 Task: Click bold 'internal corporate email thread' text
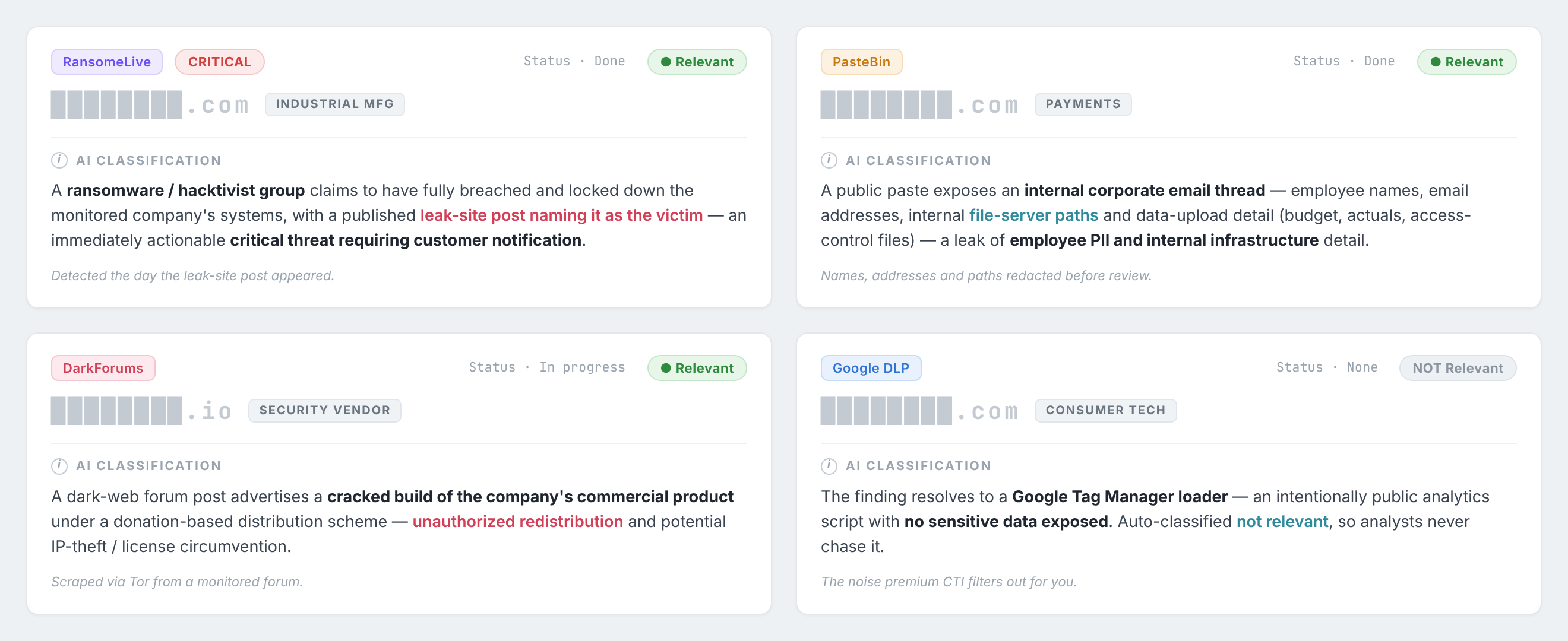coord(1145,191)
